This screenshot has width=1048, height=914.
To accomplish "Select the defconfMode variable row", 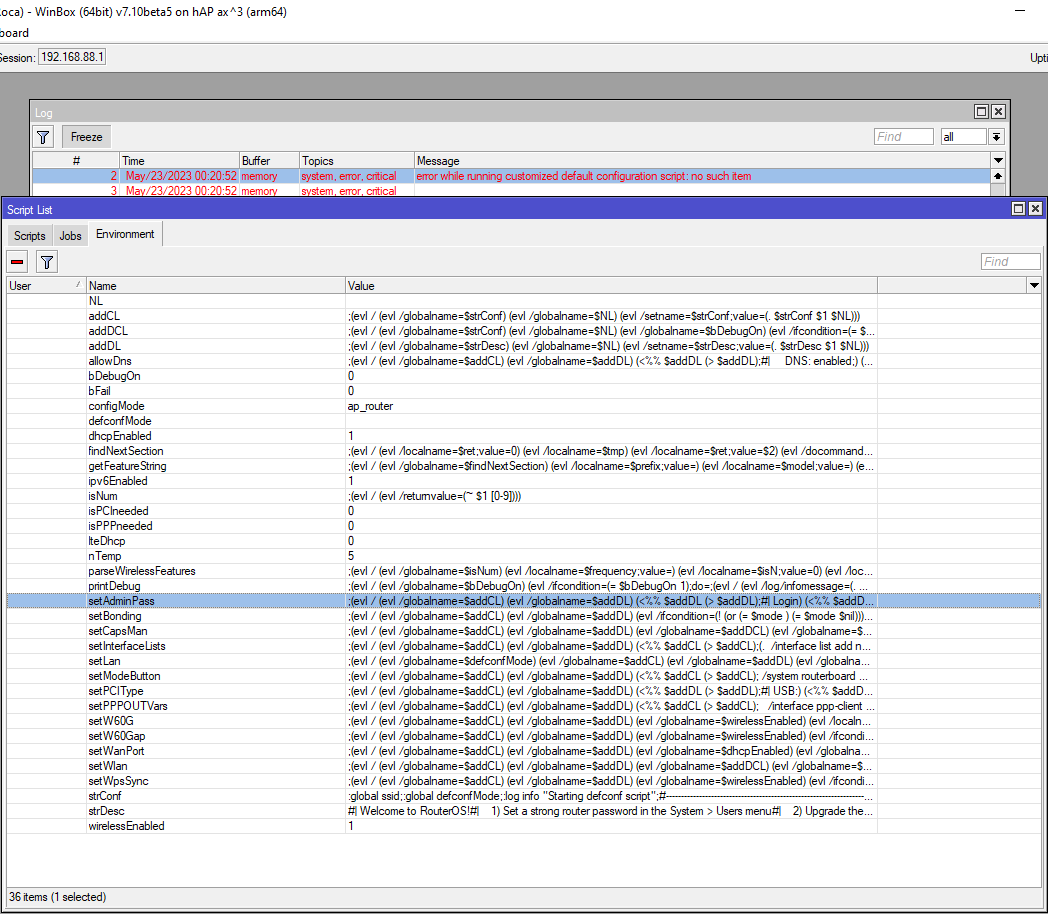I will [x=523, y=421].
